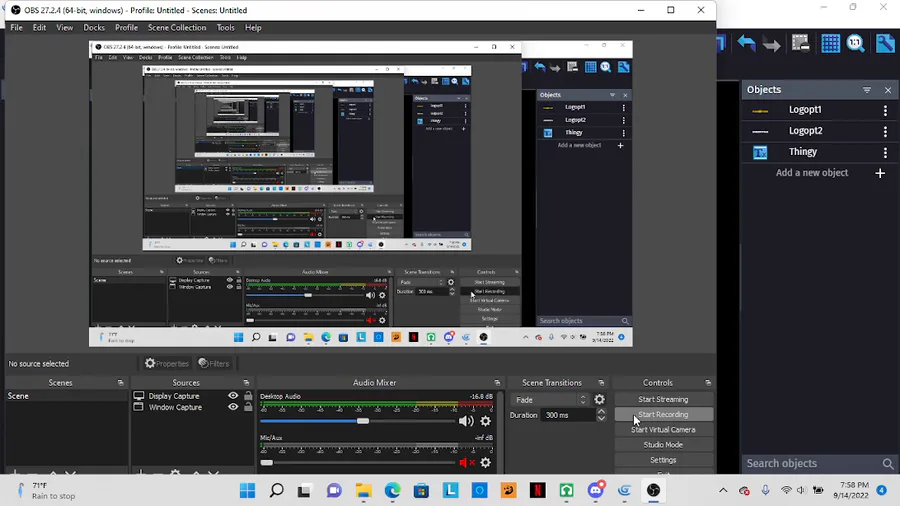Show hidden tray icons chevron
The image size is (900, 506).
tap(723, 491)
